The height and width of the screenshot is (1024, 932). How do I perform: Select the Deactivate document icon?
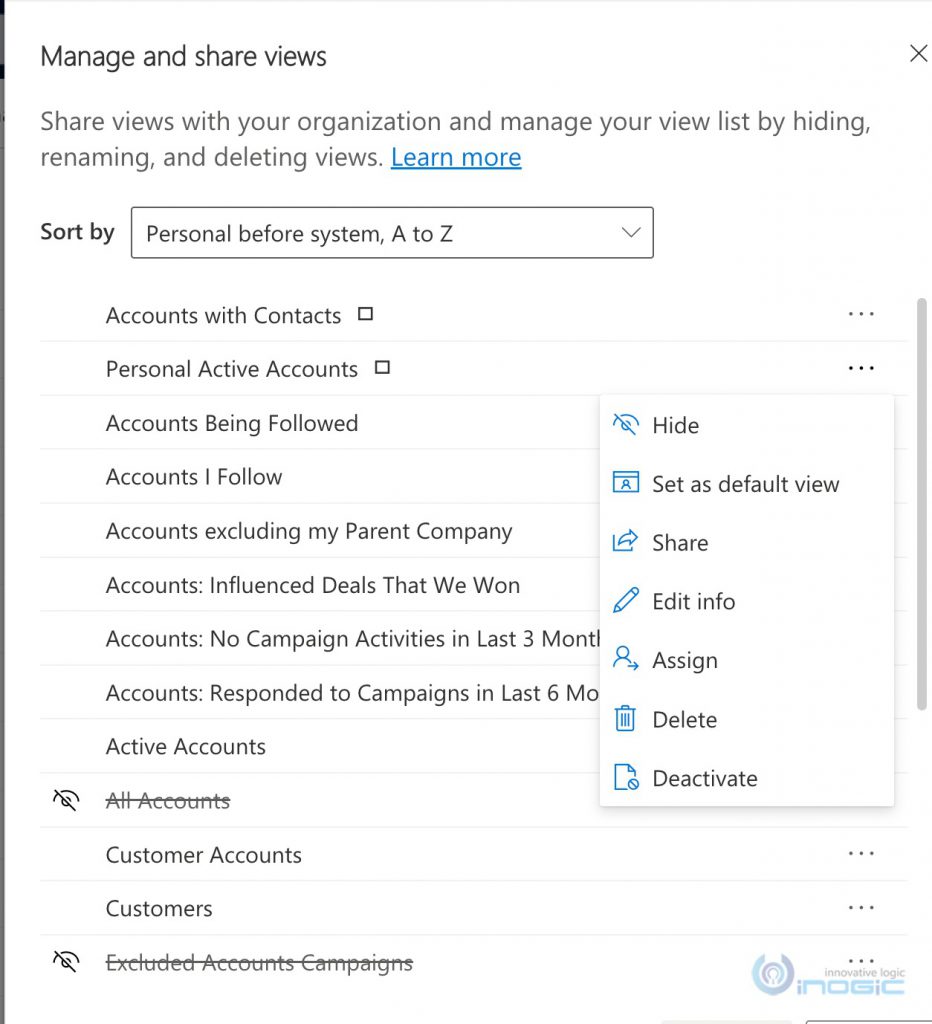(x=624, y=778)
